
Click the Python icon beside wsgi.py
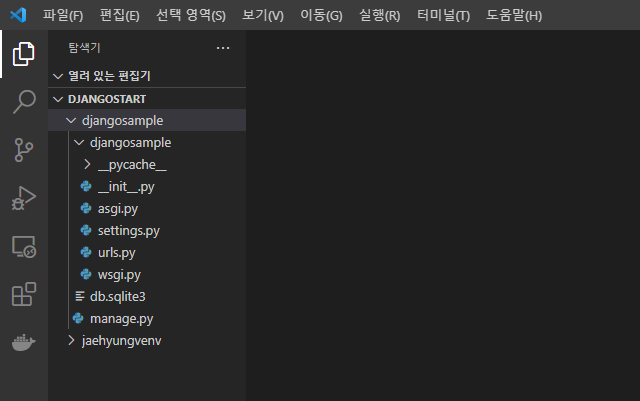[x=86, y=274]
